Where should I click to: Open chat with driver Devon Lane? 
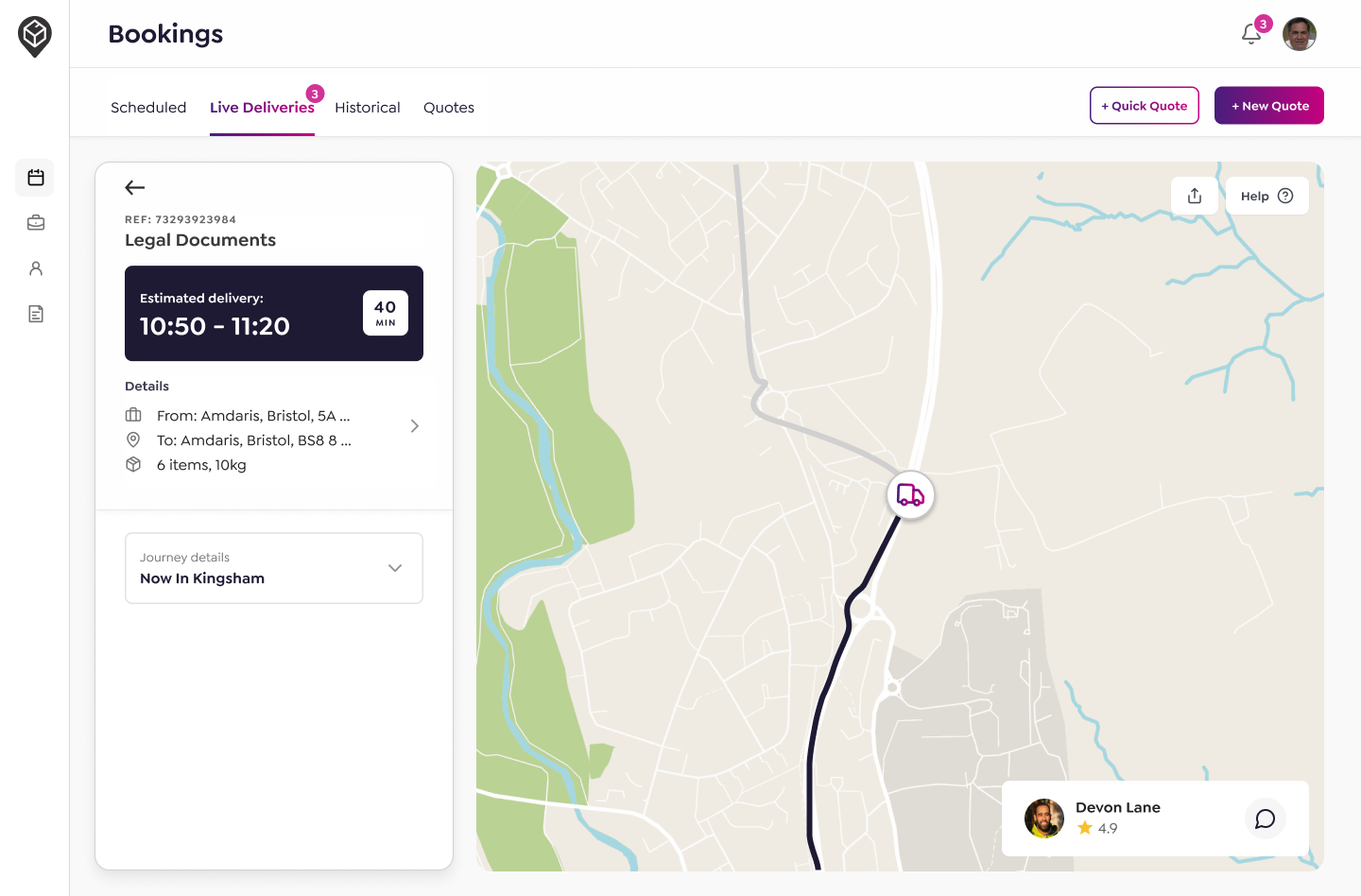coord(1265,818)
